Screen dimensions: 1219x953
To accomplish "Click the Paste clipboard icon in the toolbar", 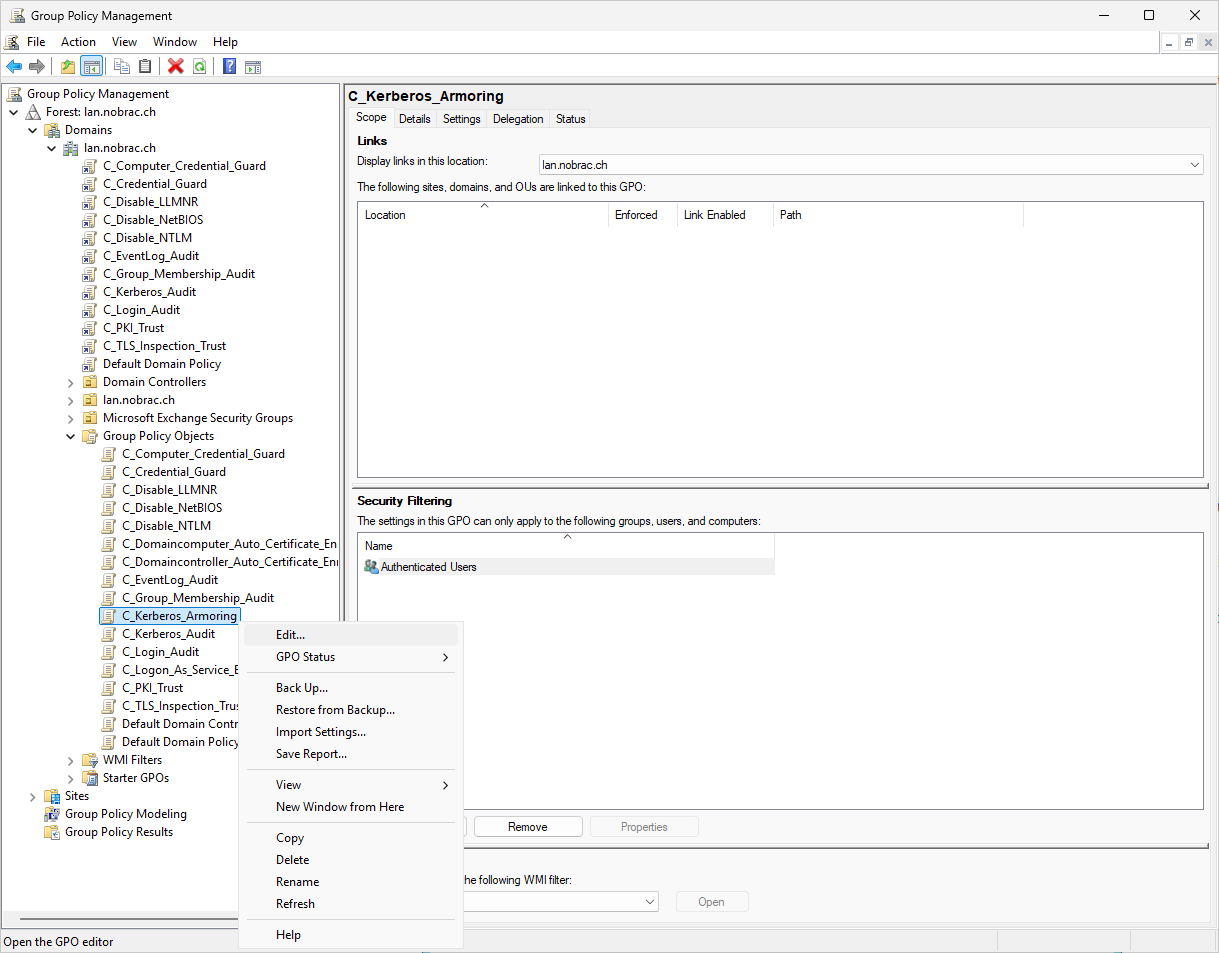I will 145,67.
